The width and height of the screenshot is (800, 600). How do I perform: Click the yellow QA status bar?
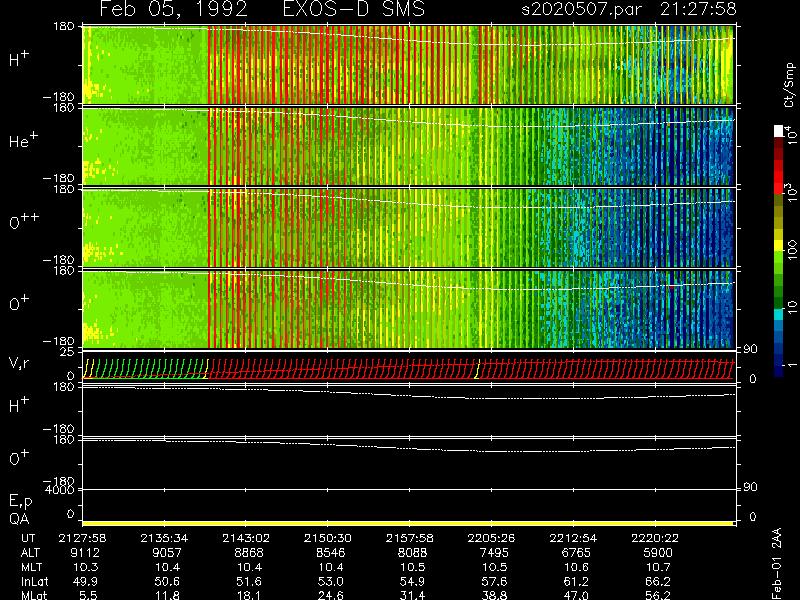(408, 523)
